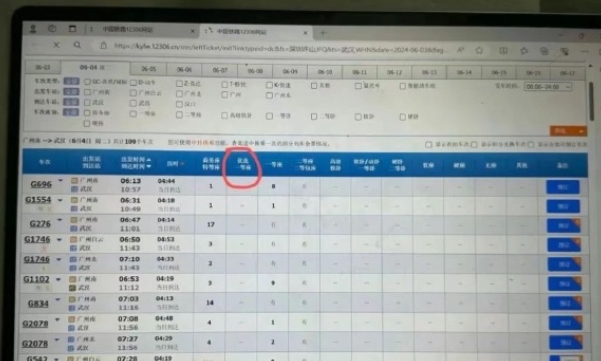Expand stop details arrow beside G696

pyautogui.click(x=61, y=180)
